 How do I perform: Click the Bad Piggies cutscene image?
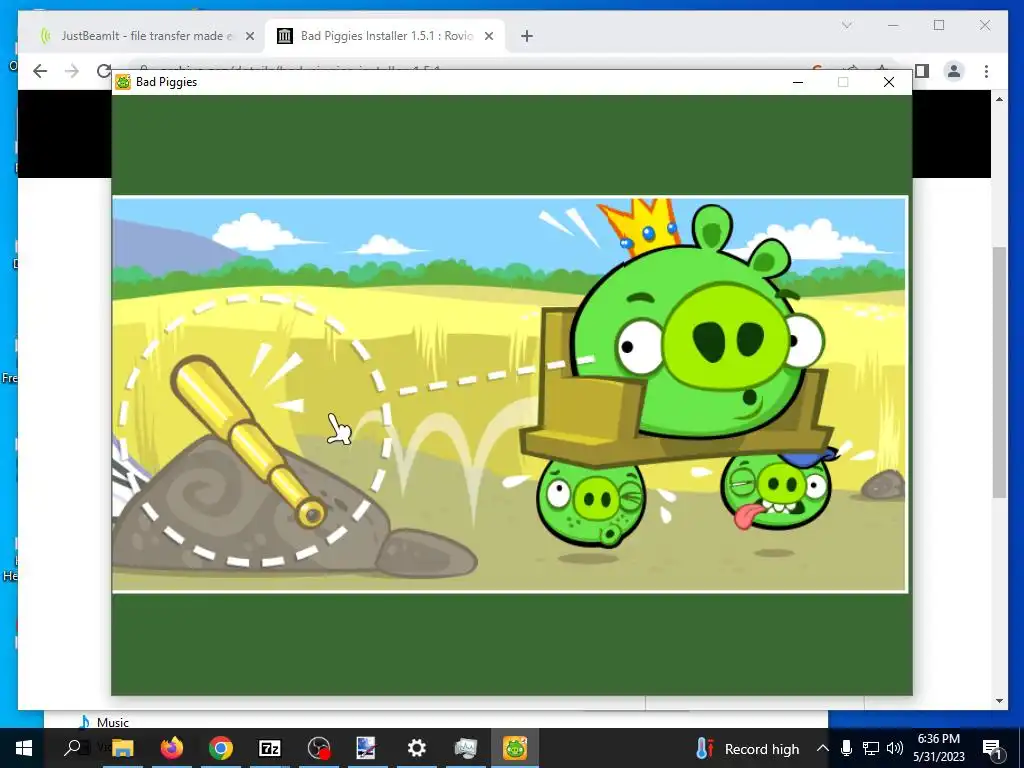pyautogui.click(x=509, y=394)
